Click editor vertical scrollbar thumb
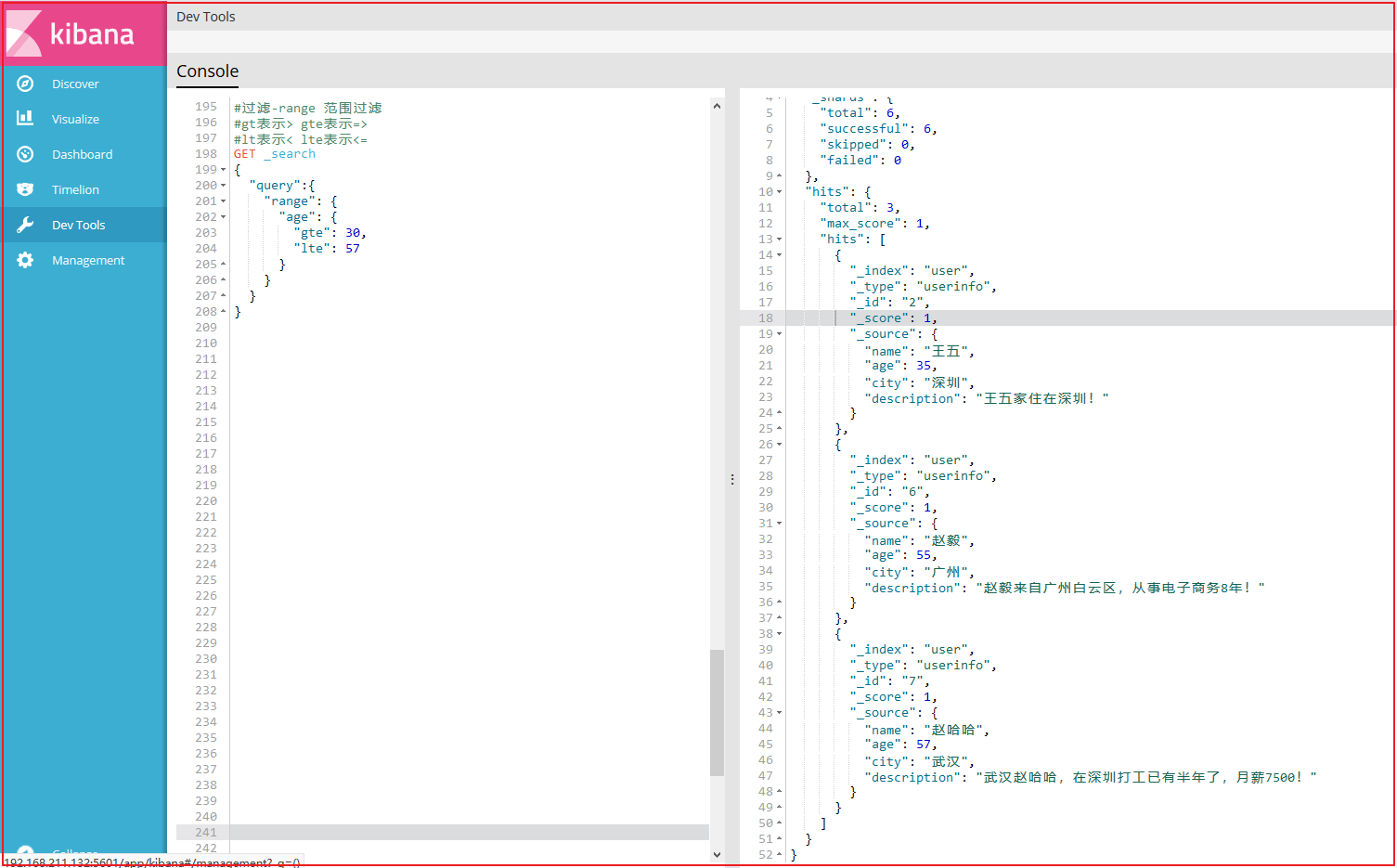Screen dimensions: 1397x868 point(717,713)
